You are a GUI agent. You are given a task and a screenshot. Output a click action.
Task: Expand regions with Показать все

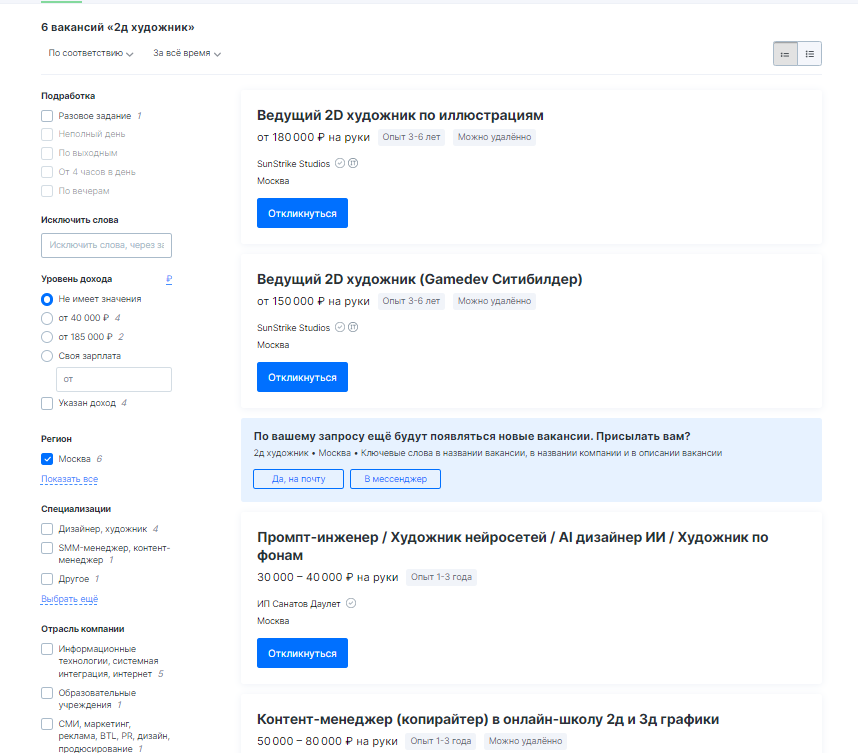(x=69, y=479)
